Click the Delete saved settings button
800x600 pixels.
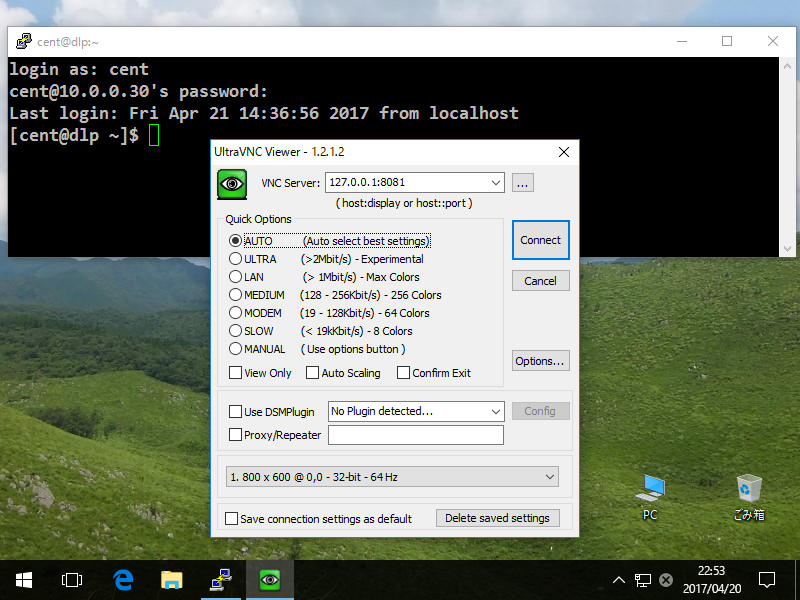[497, 518]
